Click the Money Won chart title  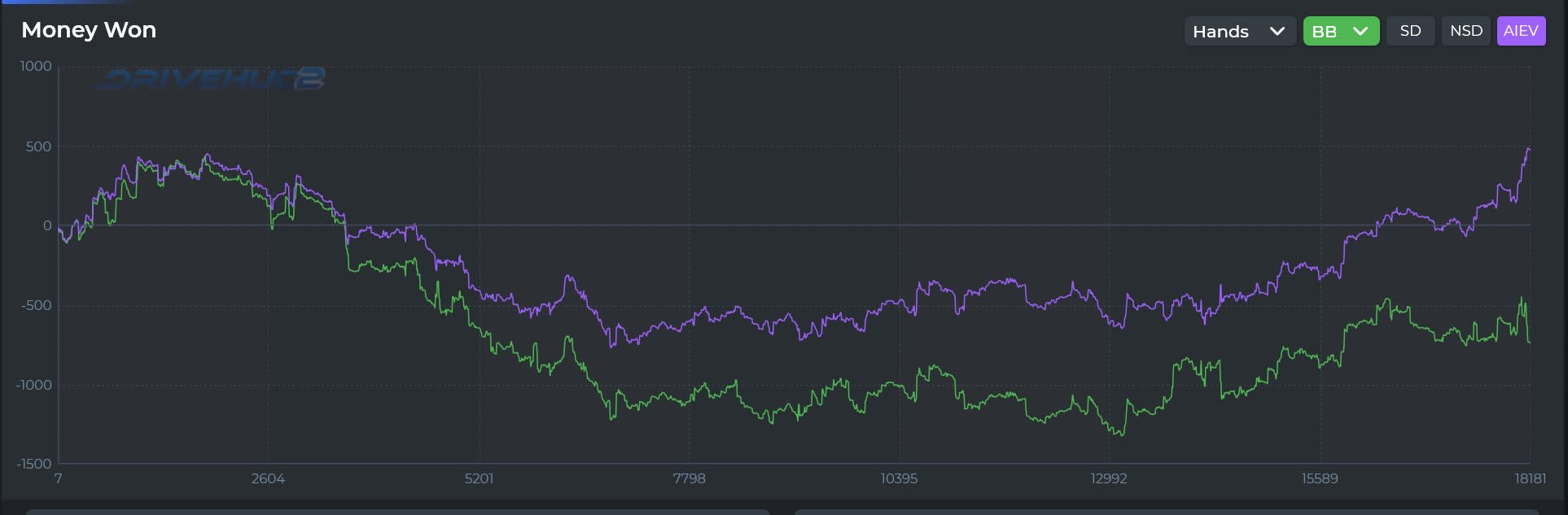pos(89,30)
